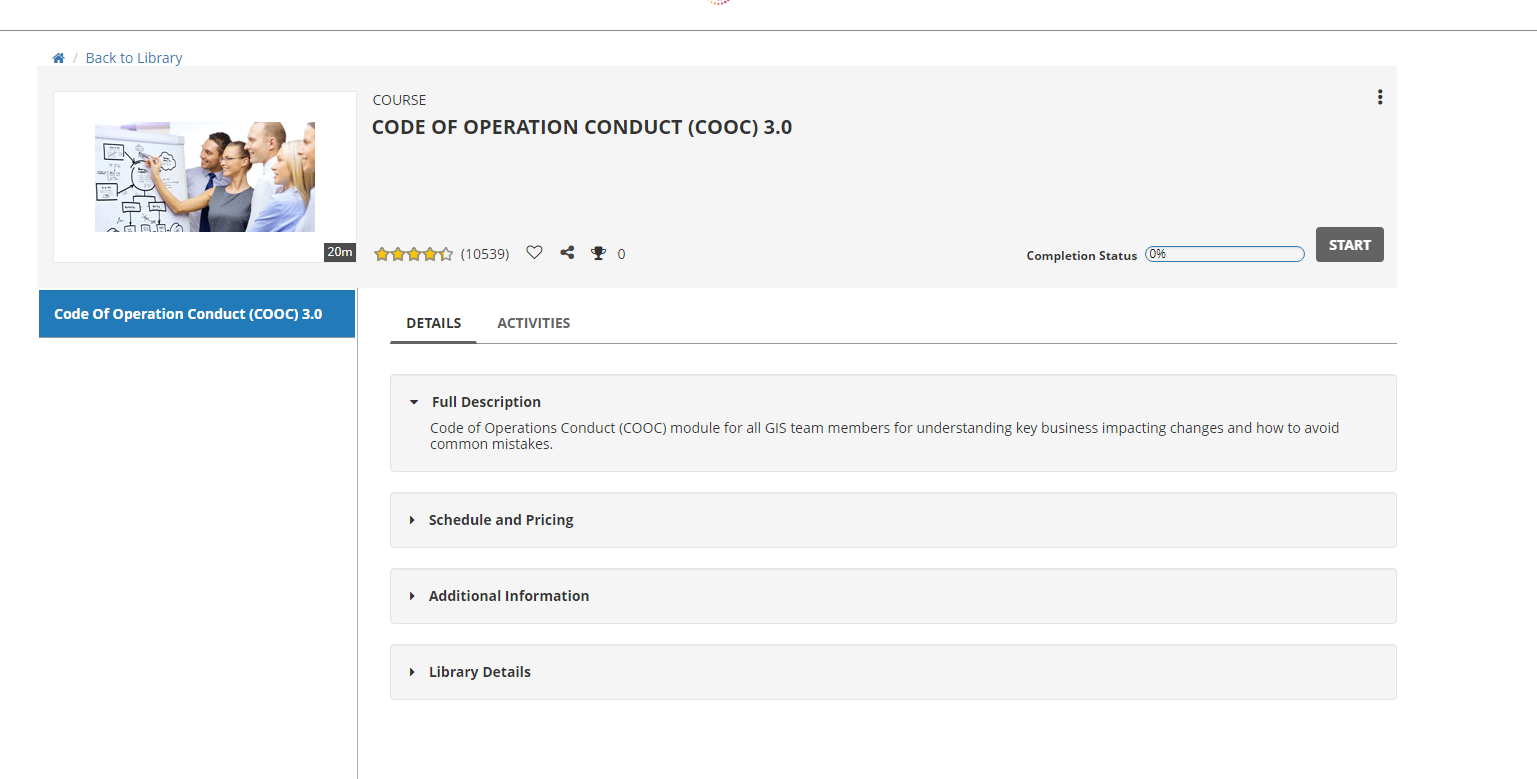The height and width of the screenshot is (779, 1537).
Task: Expand the Additional Information section
Action: (508, 596)
